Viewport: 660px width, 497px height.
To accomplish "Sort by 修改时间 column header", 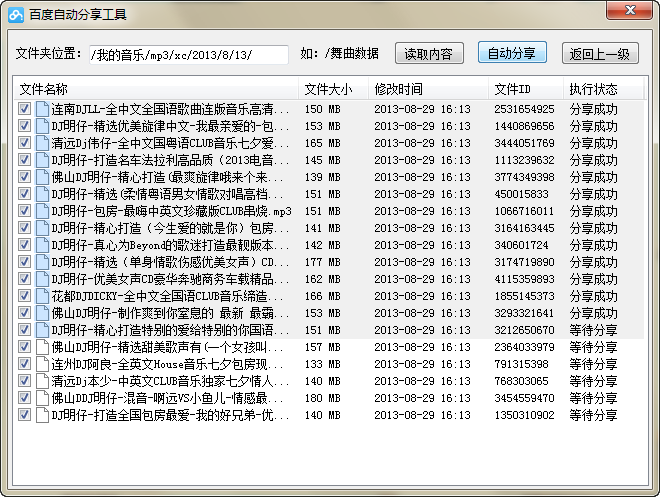I will [x=428, y=89].
